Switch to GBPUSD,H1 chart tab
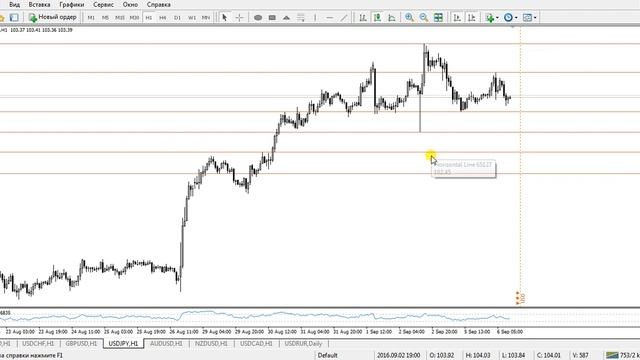 (x=81, y=344)
